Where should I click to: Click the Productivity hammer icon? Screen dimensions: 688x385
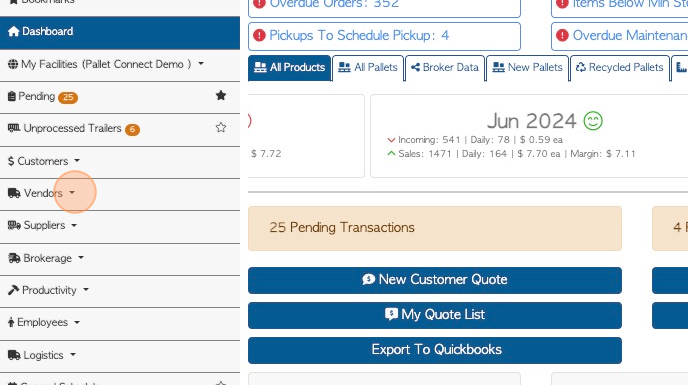[x=14, y=290]
